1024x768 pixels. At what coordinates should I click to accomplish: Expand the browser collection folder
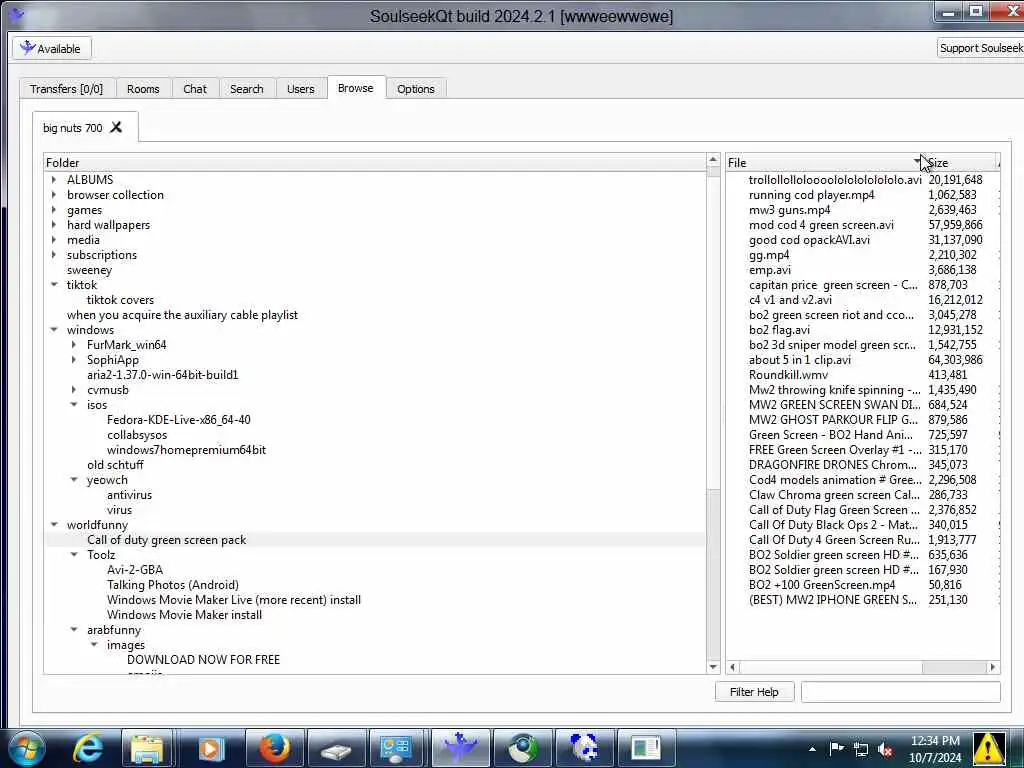[x=54, y=195]
